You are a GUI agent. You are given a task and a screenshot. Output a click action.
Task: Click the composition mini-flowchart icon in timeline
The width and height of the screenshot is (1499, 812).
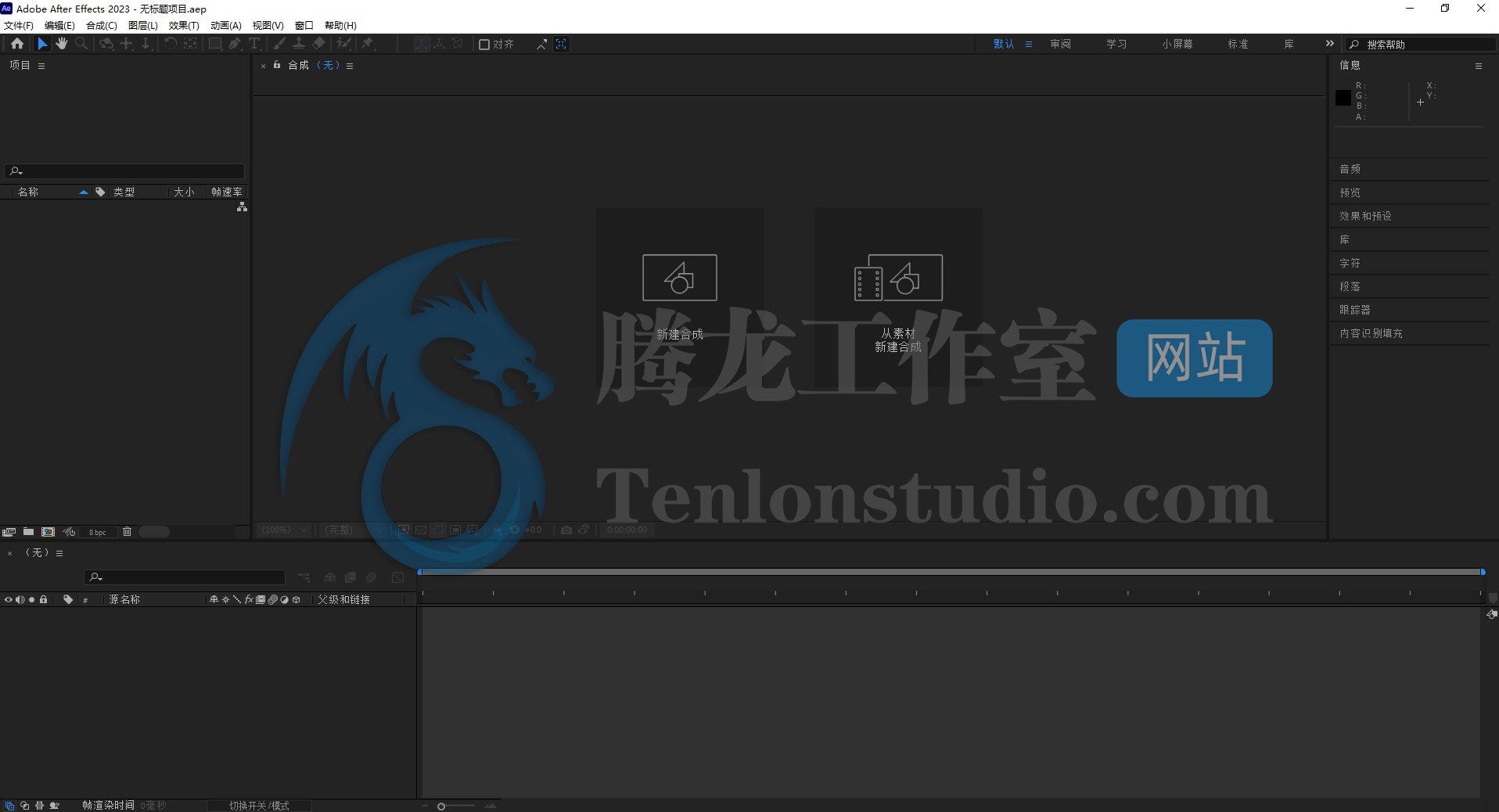click(304, 577)
